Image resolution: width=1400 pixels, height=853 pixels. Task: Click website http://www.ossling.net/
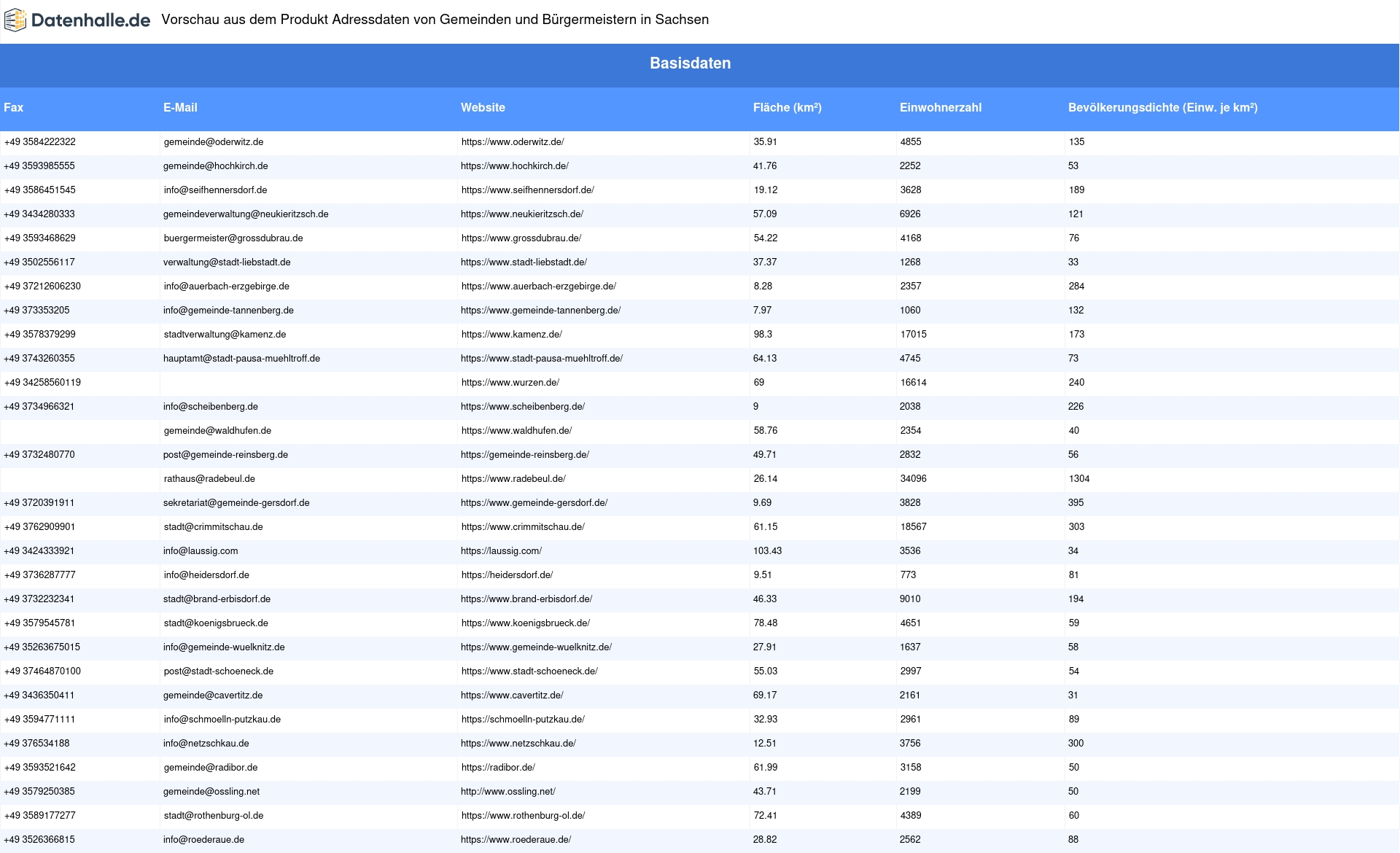(x=508, y=792)
